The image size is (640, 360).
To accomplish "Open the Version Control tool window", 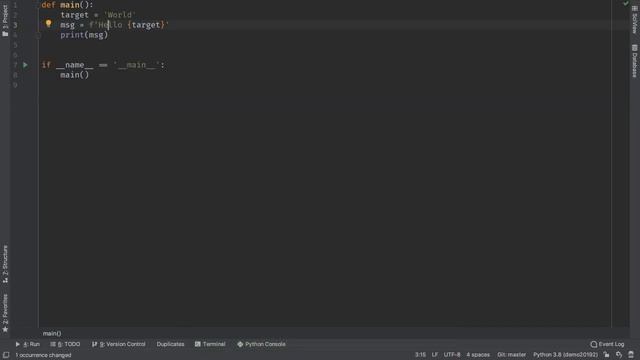I will point(119,344).
